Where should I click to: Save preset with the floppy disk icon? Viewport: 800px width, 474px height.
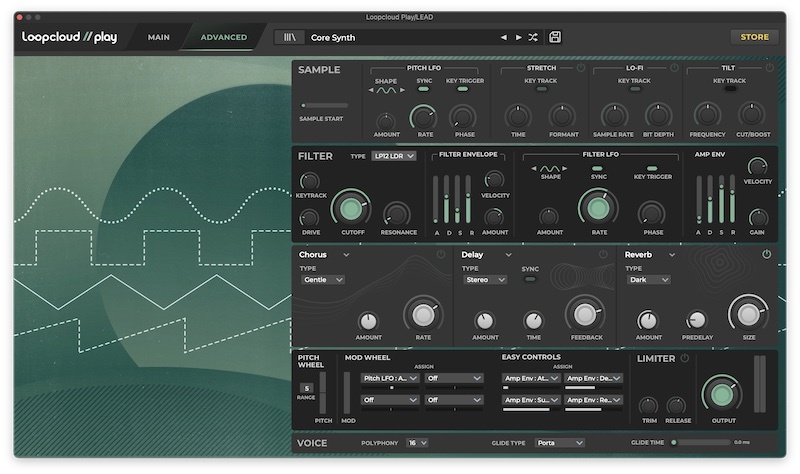tap(555, 37)
